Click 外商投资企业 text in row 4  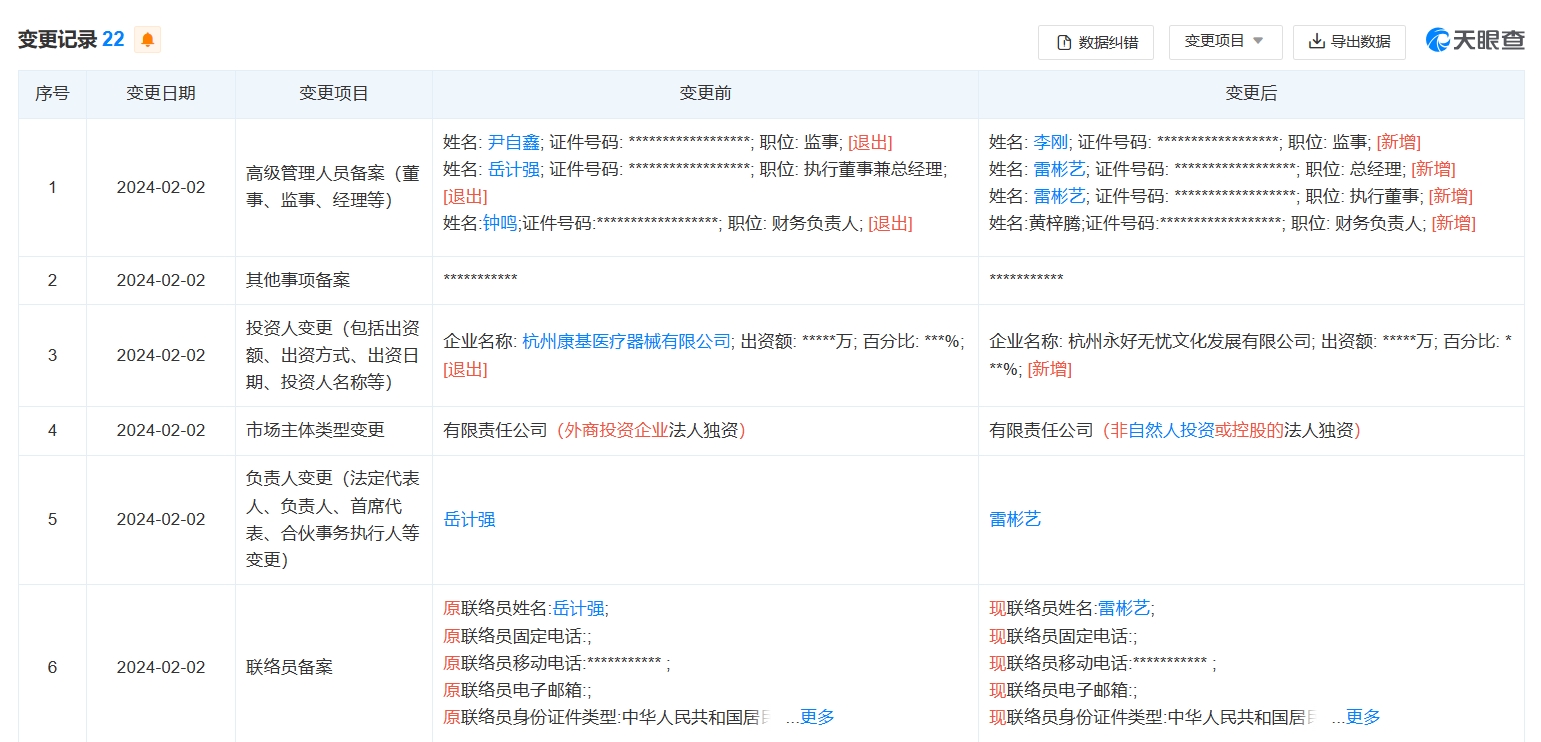pyautogui.click(x=615, y=430)
